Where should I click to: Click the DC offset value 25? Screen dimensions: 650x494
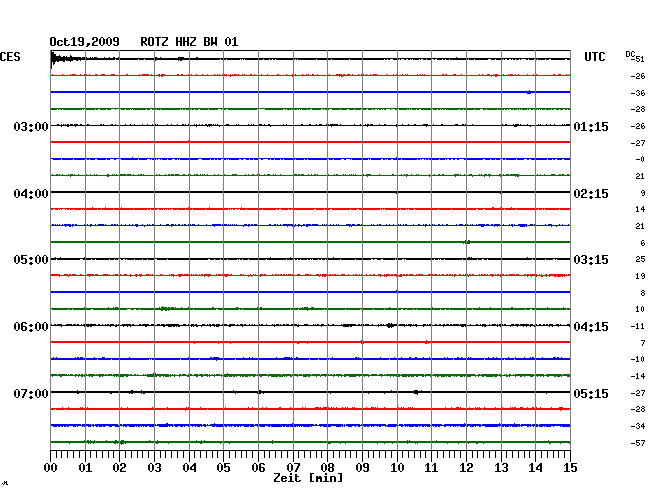pos(640,259)
